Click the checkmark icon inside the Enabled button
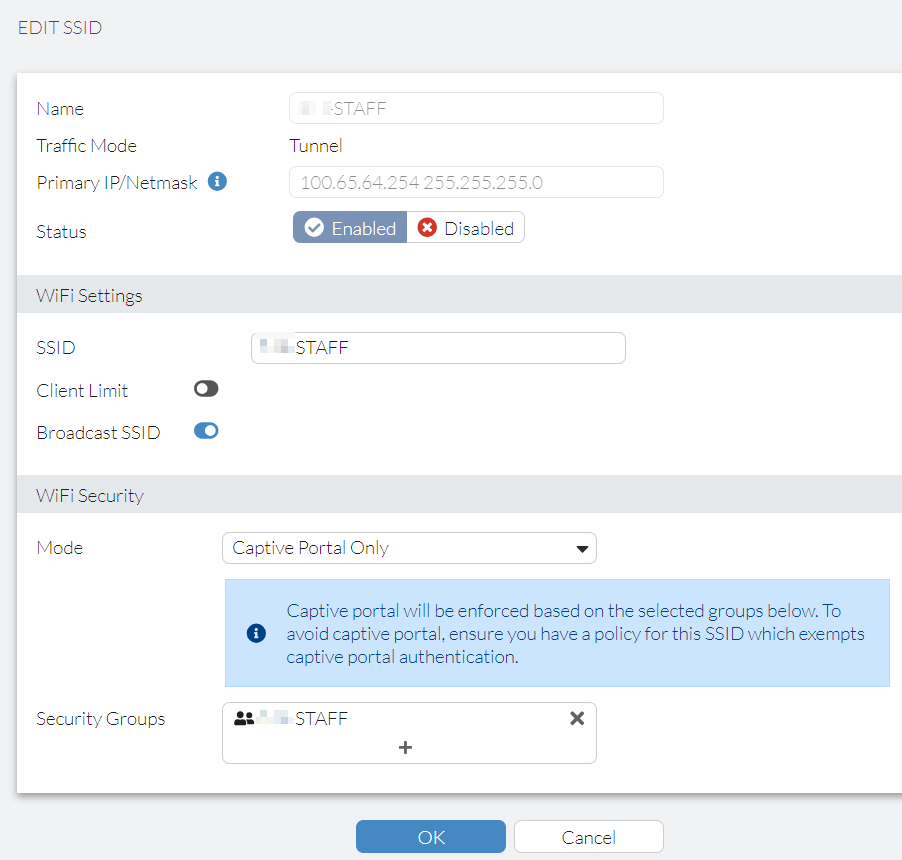Viewport: 902px width, 860px height. 313,228
